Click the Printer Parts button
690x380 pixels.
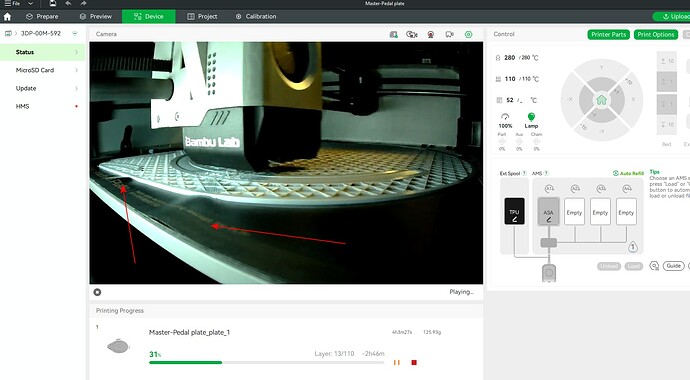click(609, 34)
